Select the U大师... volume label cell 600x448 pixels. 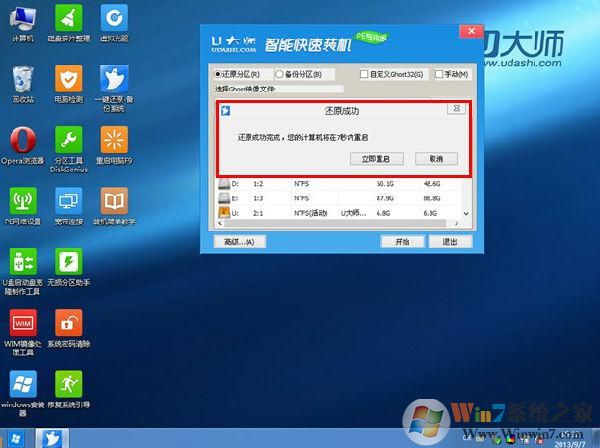[x=354, y=213]
